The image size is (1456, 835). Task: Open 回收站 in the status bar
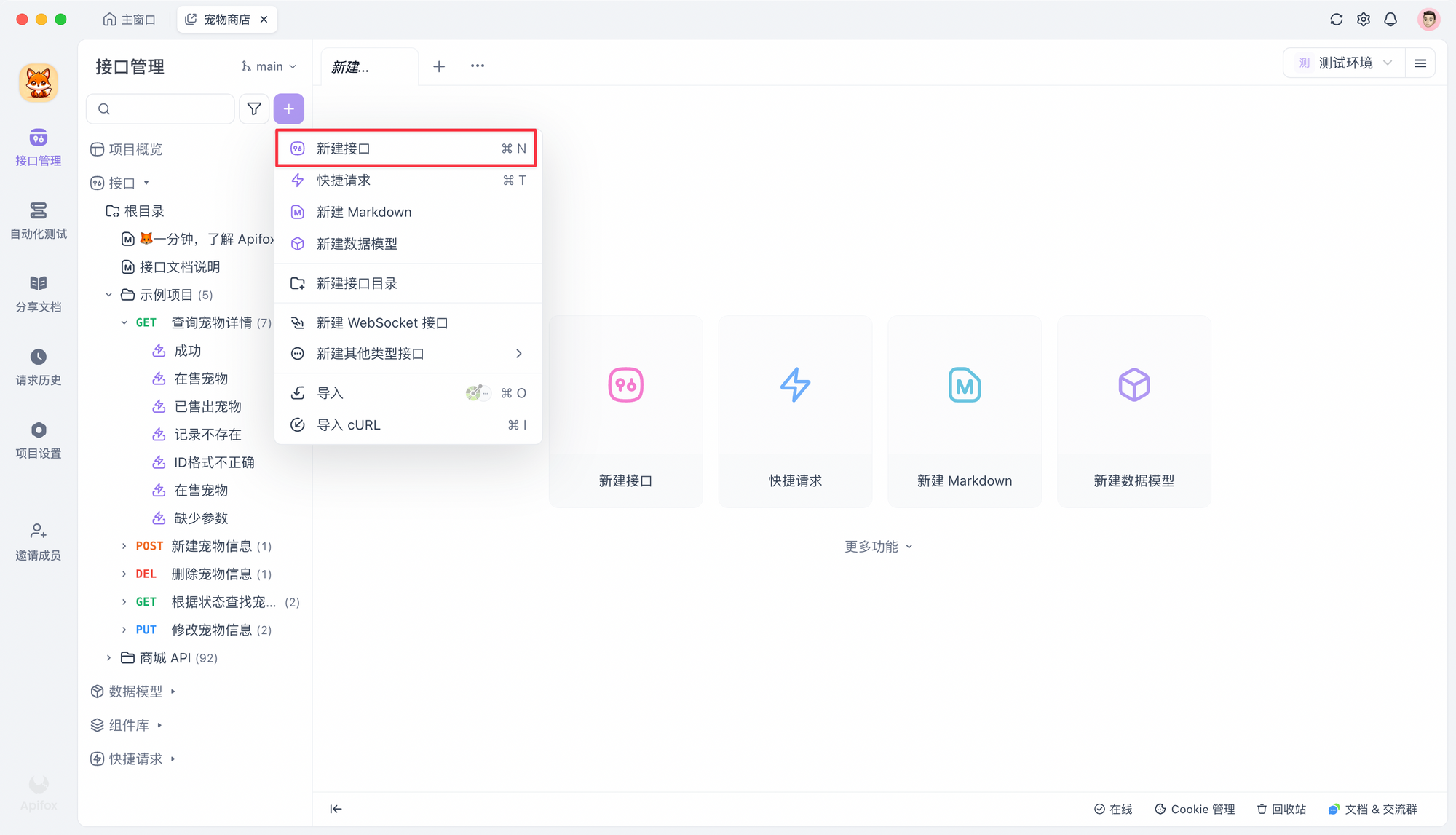1281,809
